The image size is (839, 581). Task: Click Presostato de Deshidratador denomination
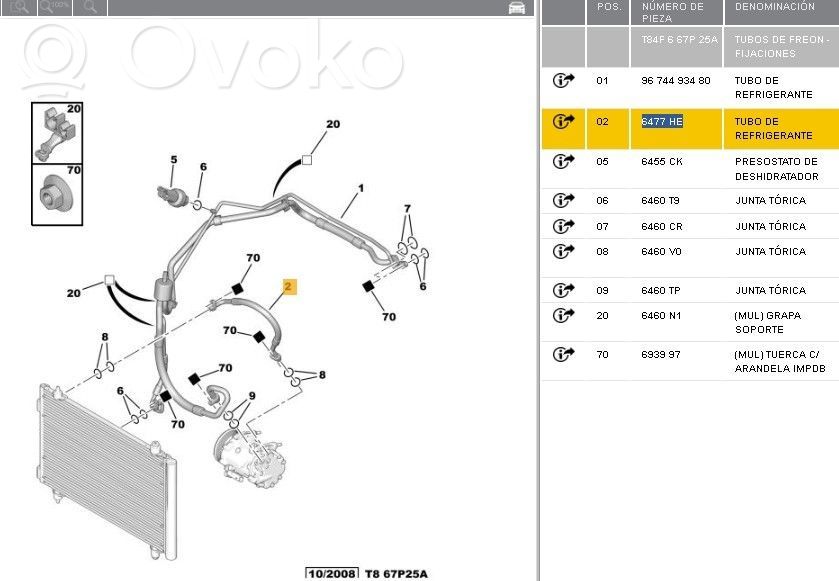tap(776, 169)
